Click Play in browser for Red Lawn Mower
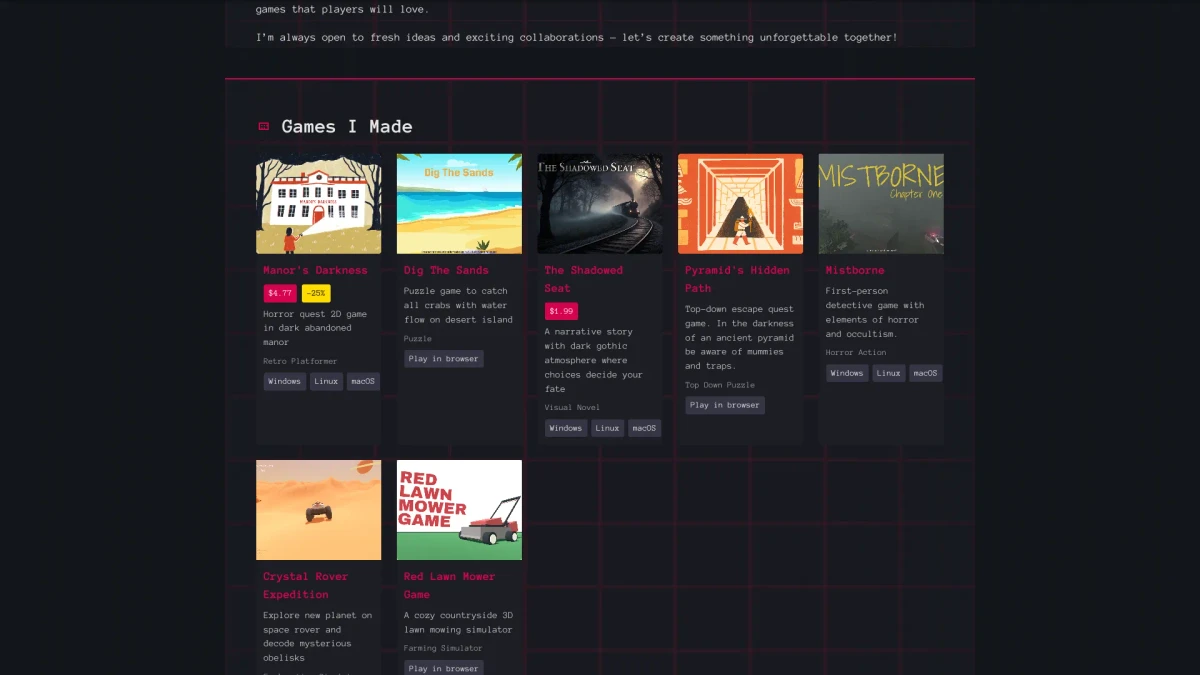Image resolution: width=1200 pixels, height=675 pixels. pos(444,668)
